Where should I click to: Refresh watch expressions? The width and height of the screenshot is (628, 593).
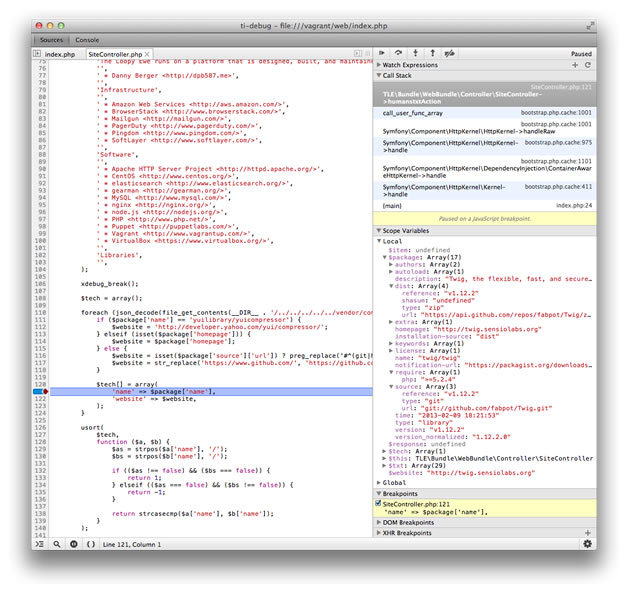pyautogui.click(x=588, y=64)
